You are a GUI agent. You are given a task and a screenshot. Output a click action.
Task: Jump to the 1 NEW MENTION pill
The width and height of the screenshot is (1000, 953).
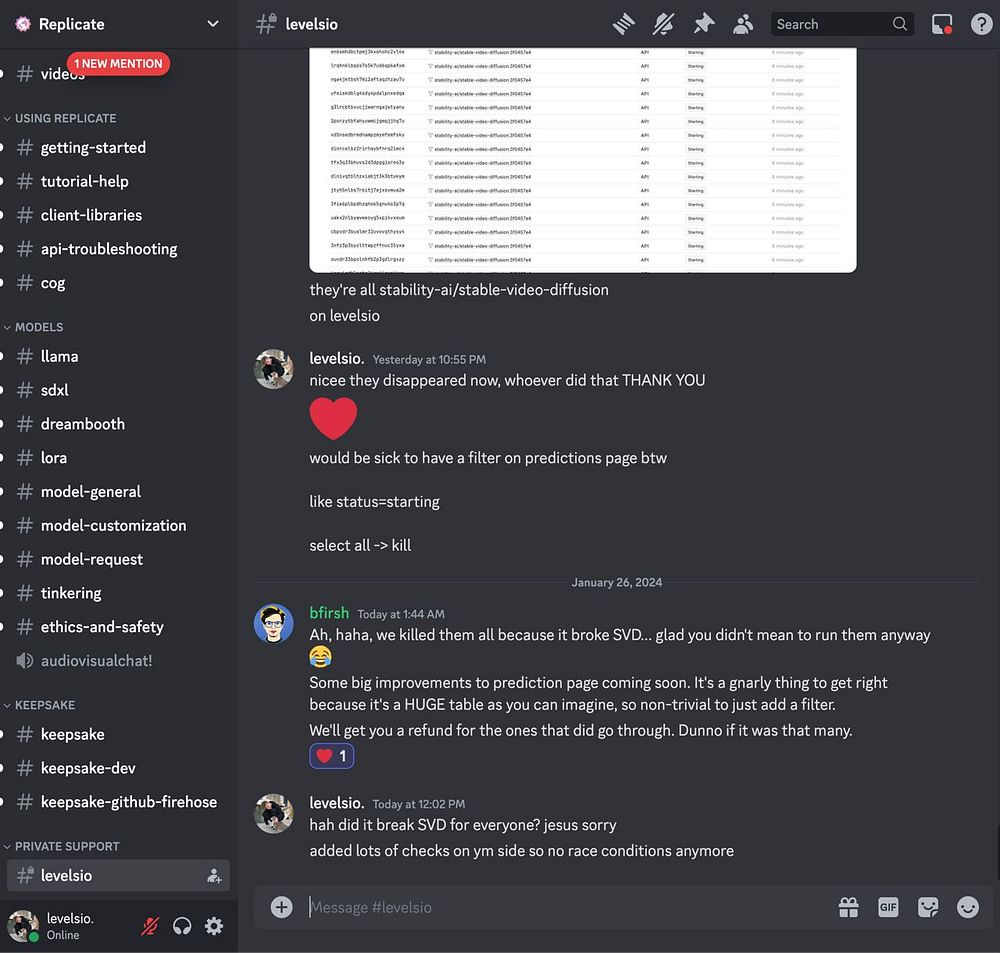click(x=118, y=64)
